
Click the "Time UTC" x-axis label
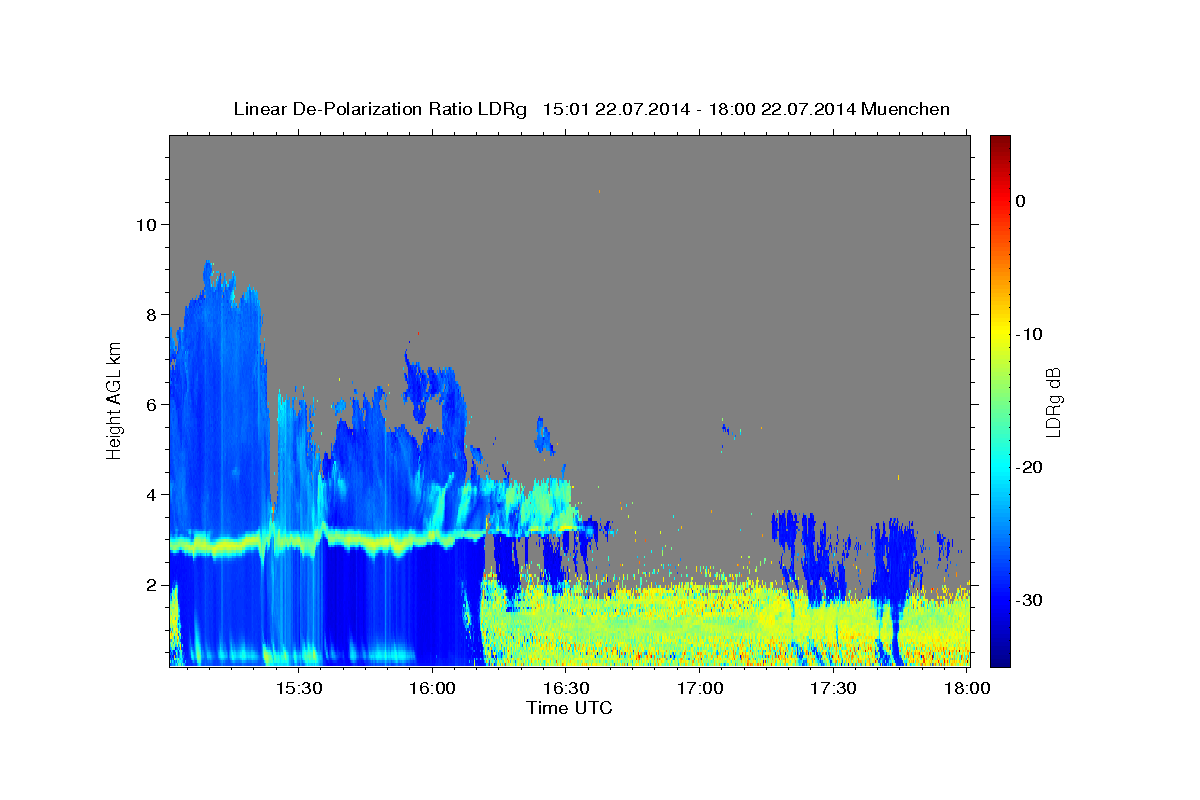[569, 708]
